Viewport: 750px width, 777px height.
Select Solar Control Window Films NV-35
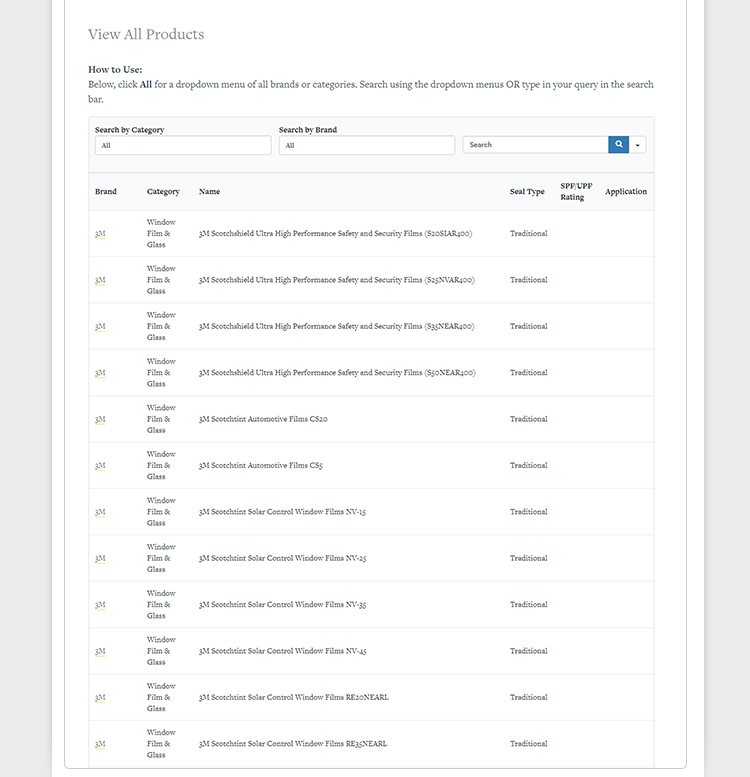click(282, 605)
